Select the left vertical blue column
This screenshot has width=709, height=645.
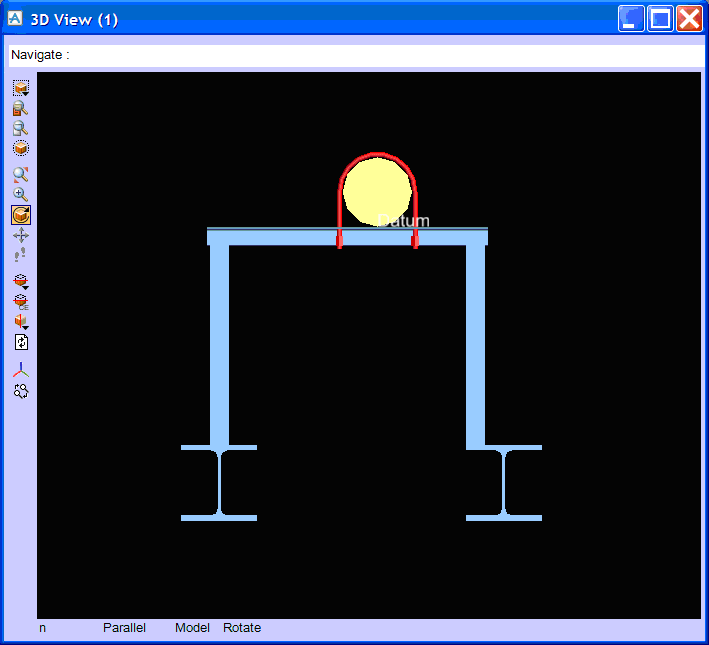[219, 345]
